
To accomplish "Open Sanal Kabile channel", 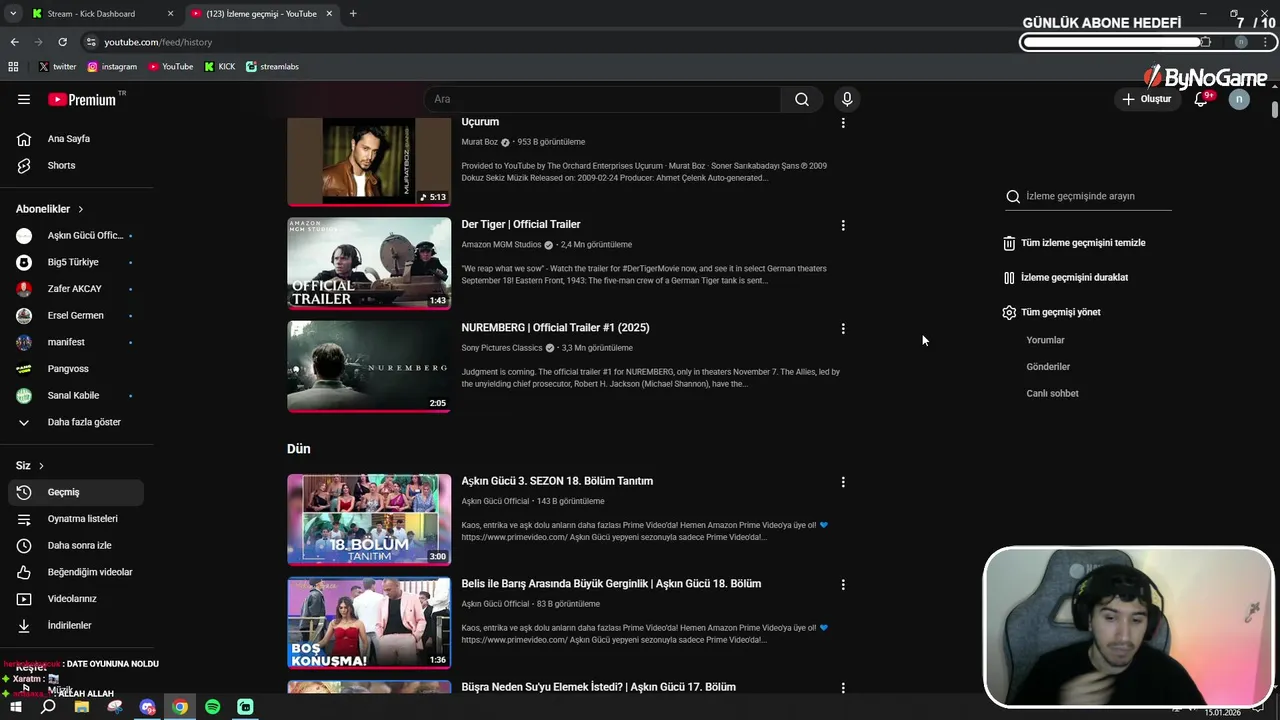I will tap(77, 395).
